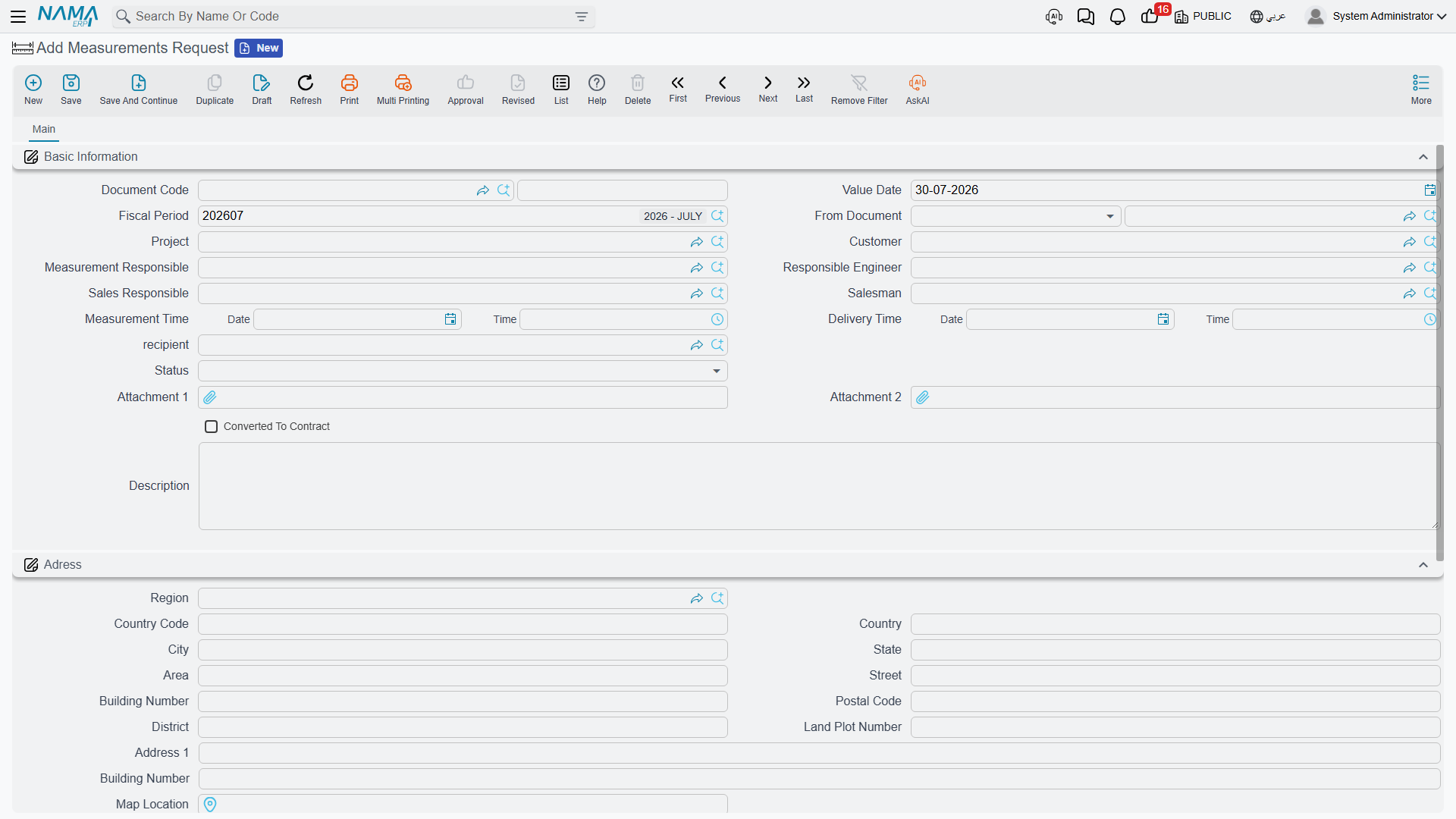Open notifications bell
Viewport: 1456px width, 819px height.
tap(1117, 17)
